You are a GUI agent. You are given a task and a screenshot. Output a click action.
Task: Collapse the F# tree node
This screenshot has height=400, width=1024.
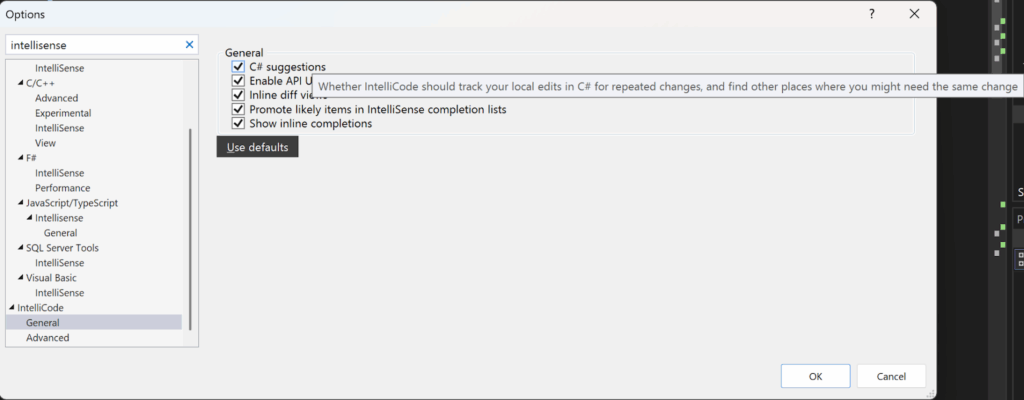point(20,158)
